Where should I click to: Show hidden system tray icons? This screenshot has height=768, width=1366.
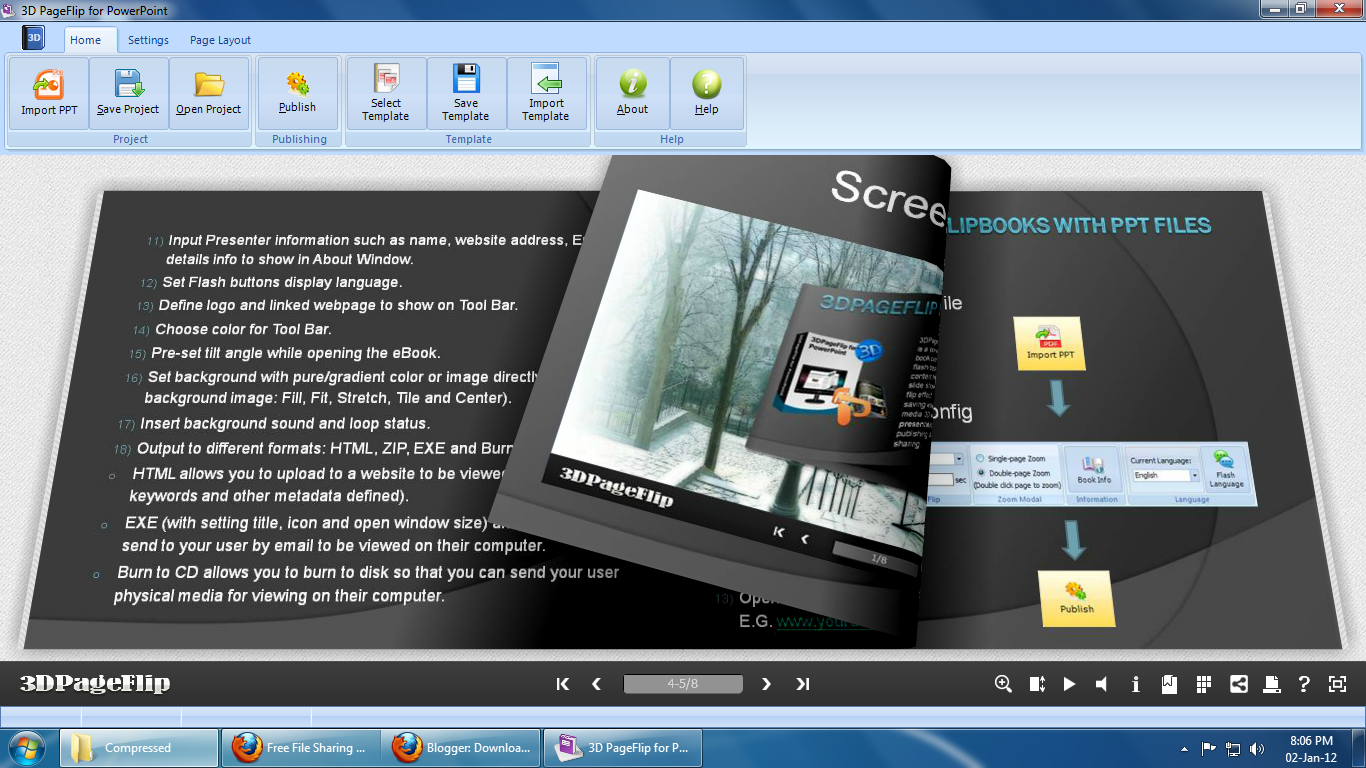coord(1185,748)
